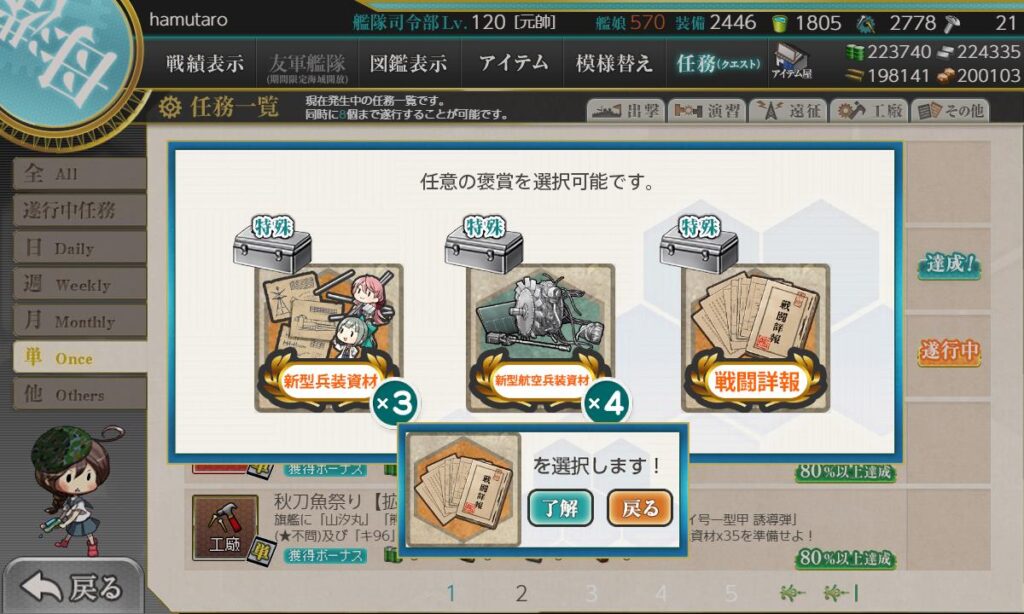Viewport: 1024px width, 614px height.
Task: Cancel selection with orange 戻る button
Action: (639, 508)
